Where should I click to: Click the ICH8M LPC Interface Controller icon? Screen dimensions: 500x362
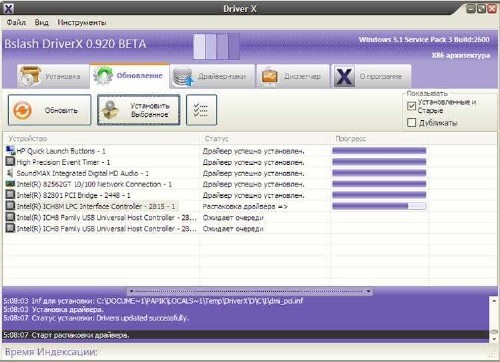pos(11,206)
